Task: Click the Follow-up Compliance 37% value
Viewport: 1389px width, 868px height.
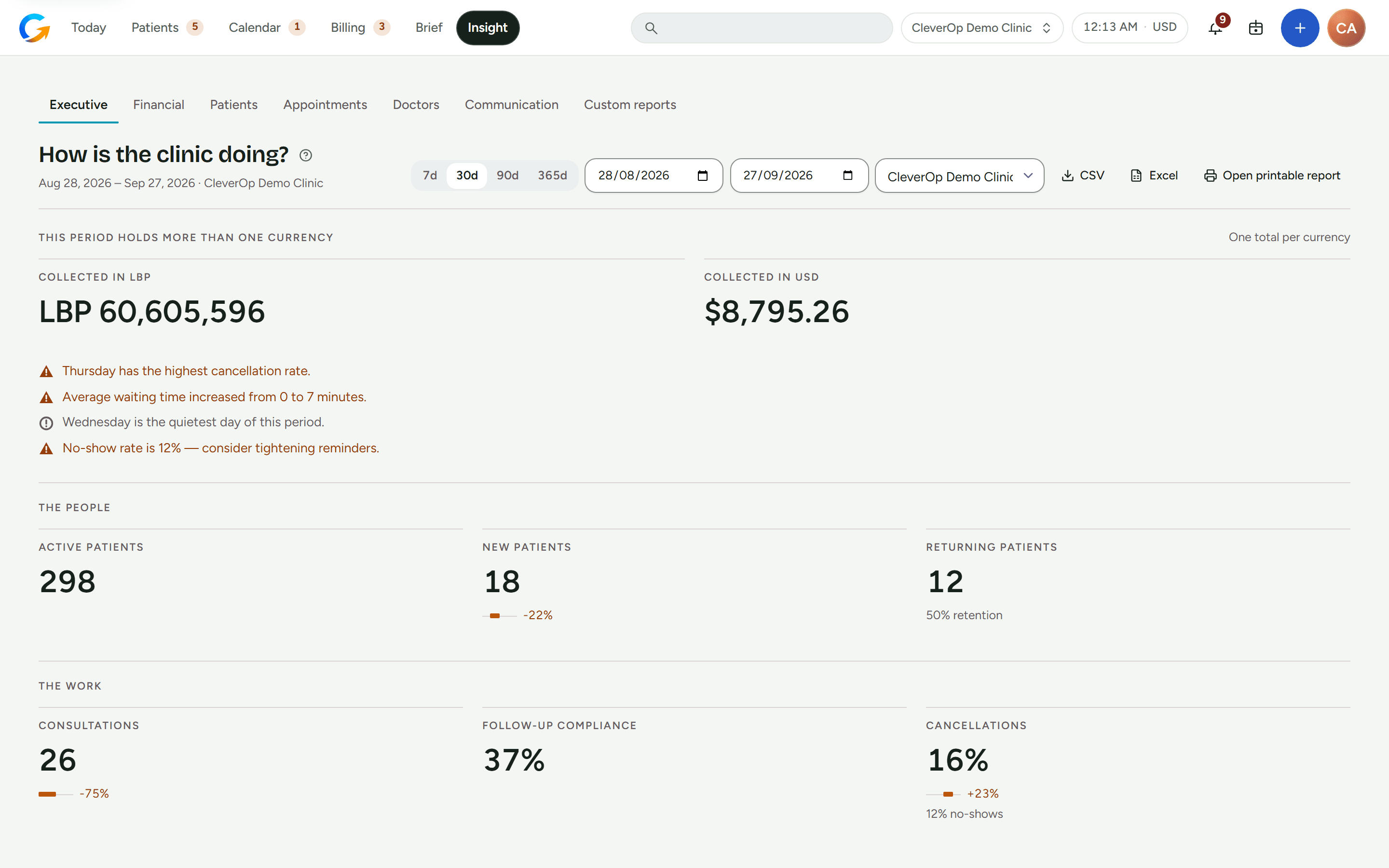Action: [x=514, y=760]
